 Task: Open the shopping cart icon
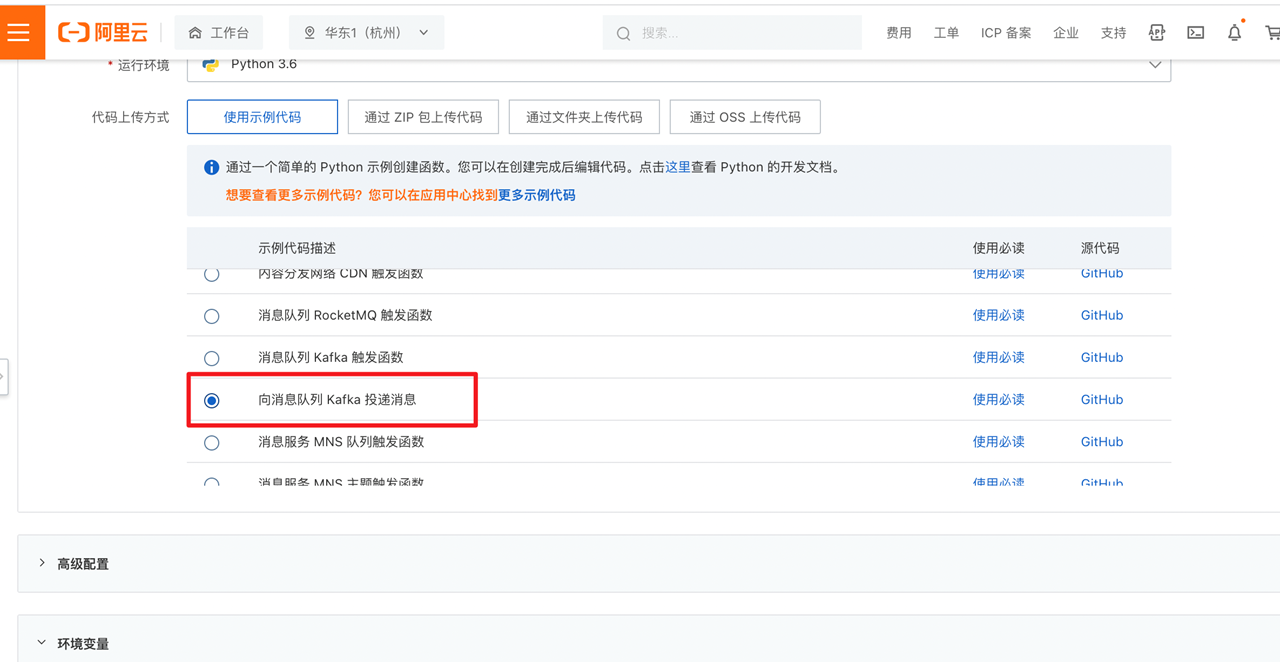pos(1272,33)
